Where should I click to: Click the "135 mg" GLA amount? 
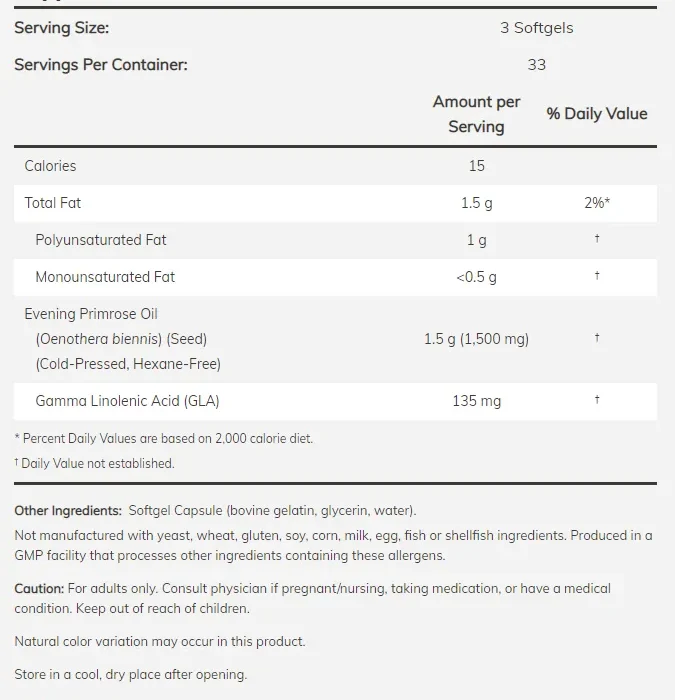(476, 401)
